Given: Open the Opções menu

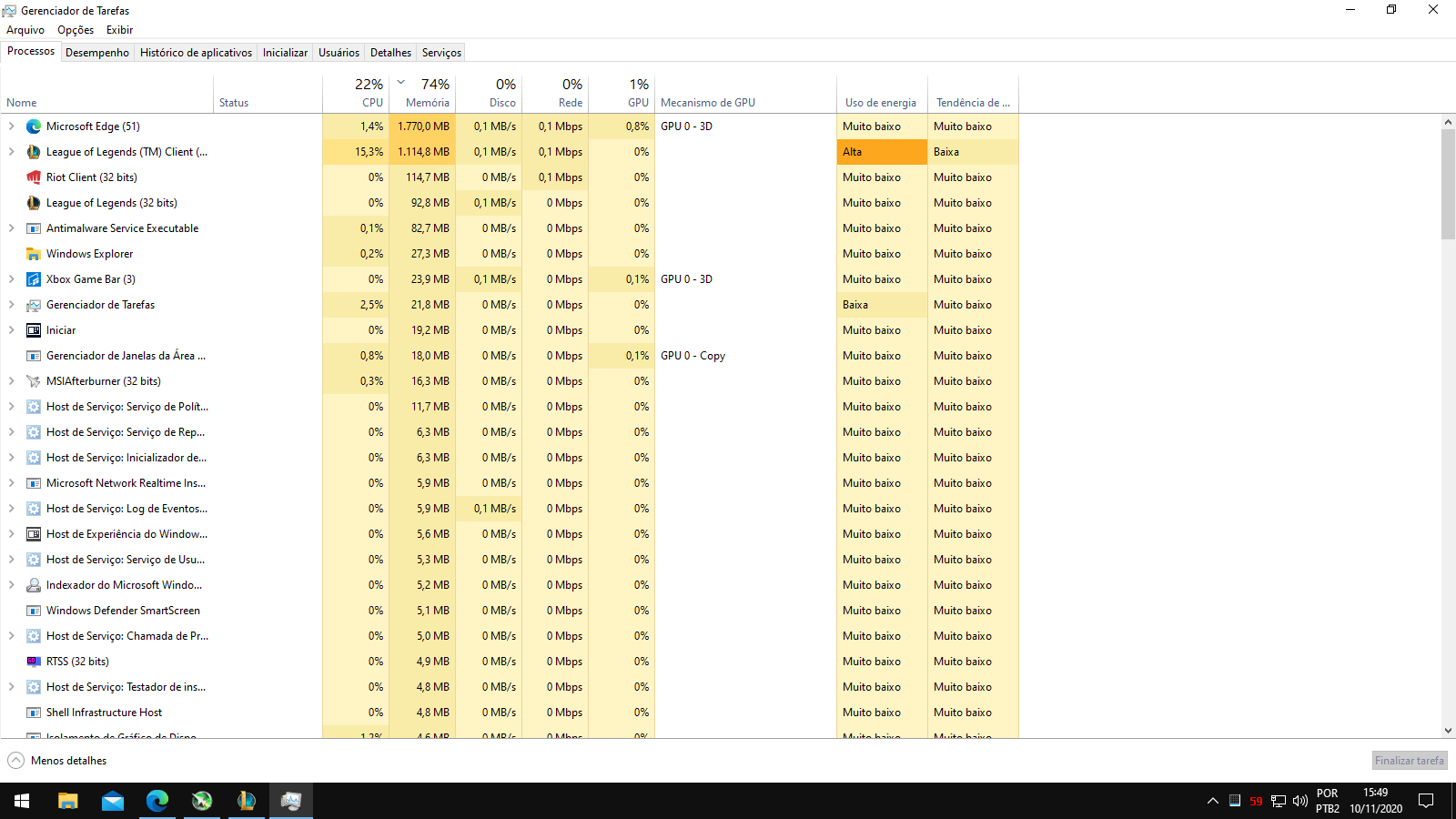Looking at the screenshot, I should [76, 30].
